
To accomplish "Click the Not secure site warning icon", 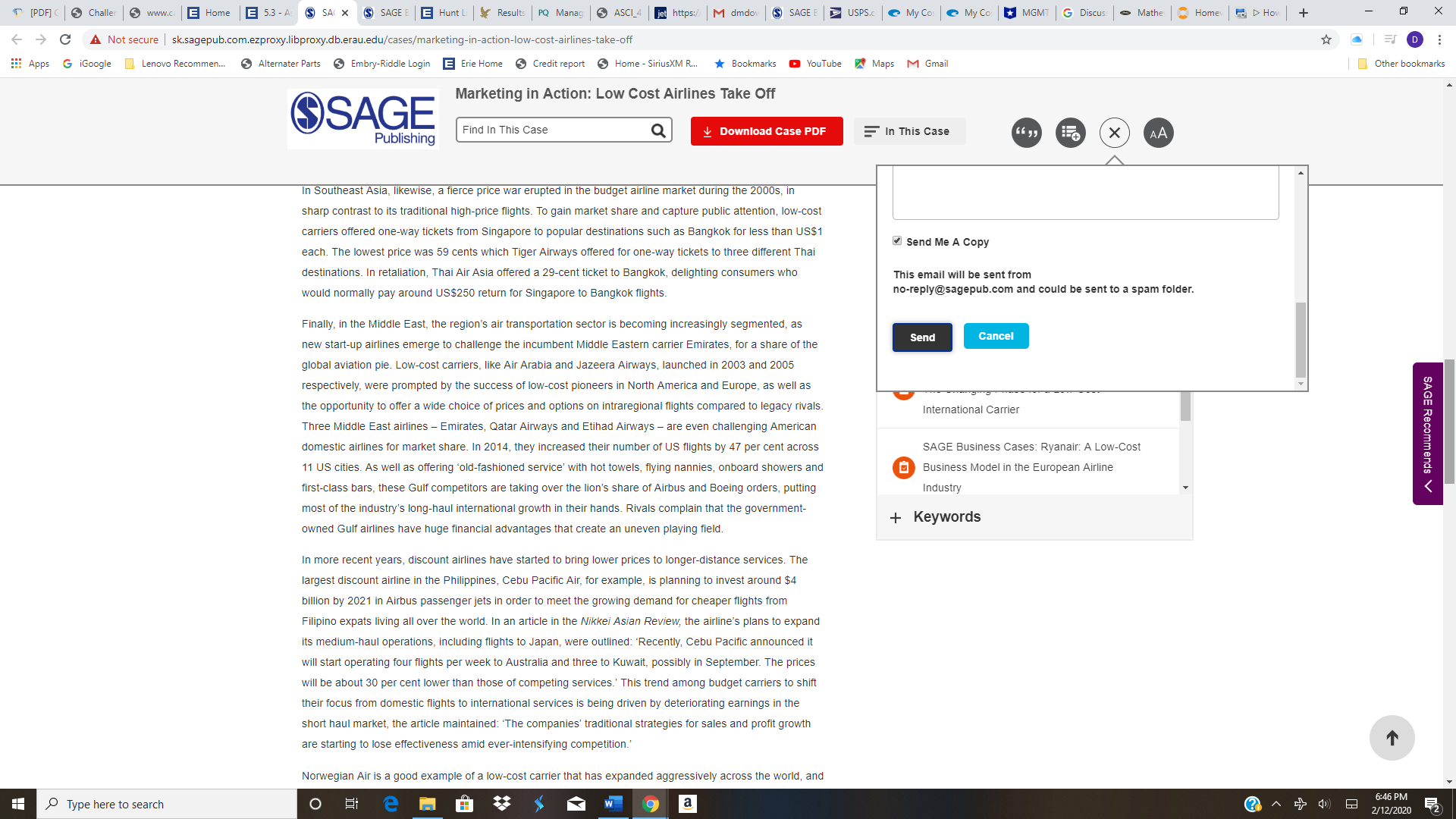I will [x=96, y=39].
